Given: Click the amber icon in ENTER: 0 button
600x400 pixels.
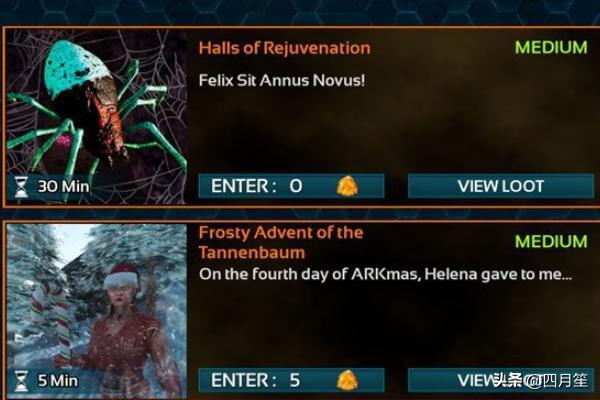Looking at the screenshot, I should click(347, 186).
